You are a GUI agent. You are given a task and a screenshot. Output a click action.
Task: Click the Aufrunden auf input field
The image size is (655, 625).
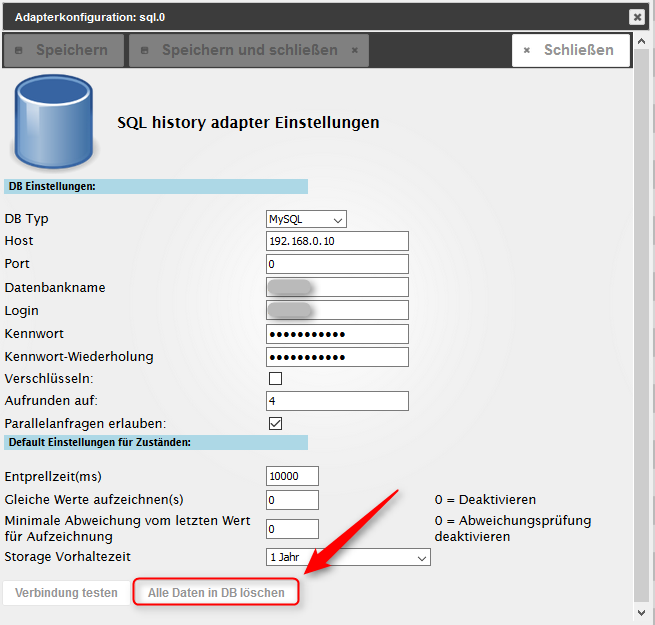[x=337, y=401]
